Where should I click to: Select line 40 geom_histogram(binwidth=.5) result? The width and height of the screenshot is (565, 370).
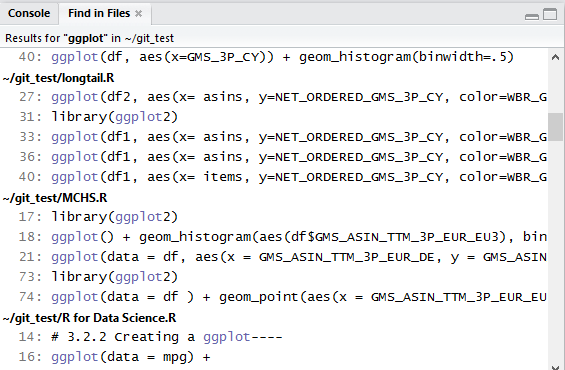[274, 57]
